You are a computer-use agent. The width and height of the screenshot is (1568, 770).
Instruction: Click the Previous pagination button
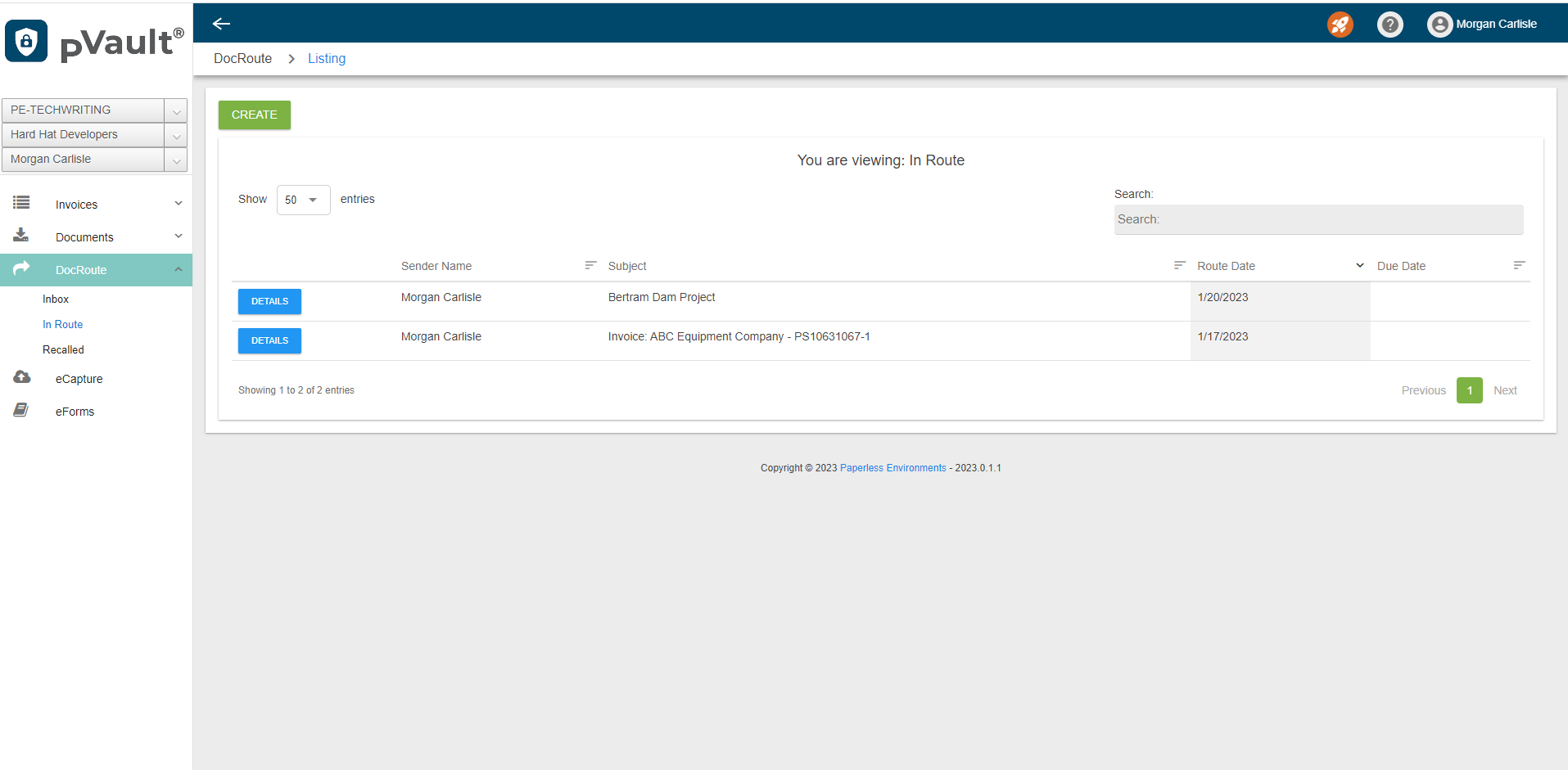tap(1423, 390)
